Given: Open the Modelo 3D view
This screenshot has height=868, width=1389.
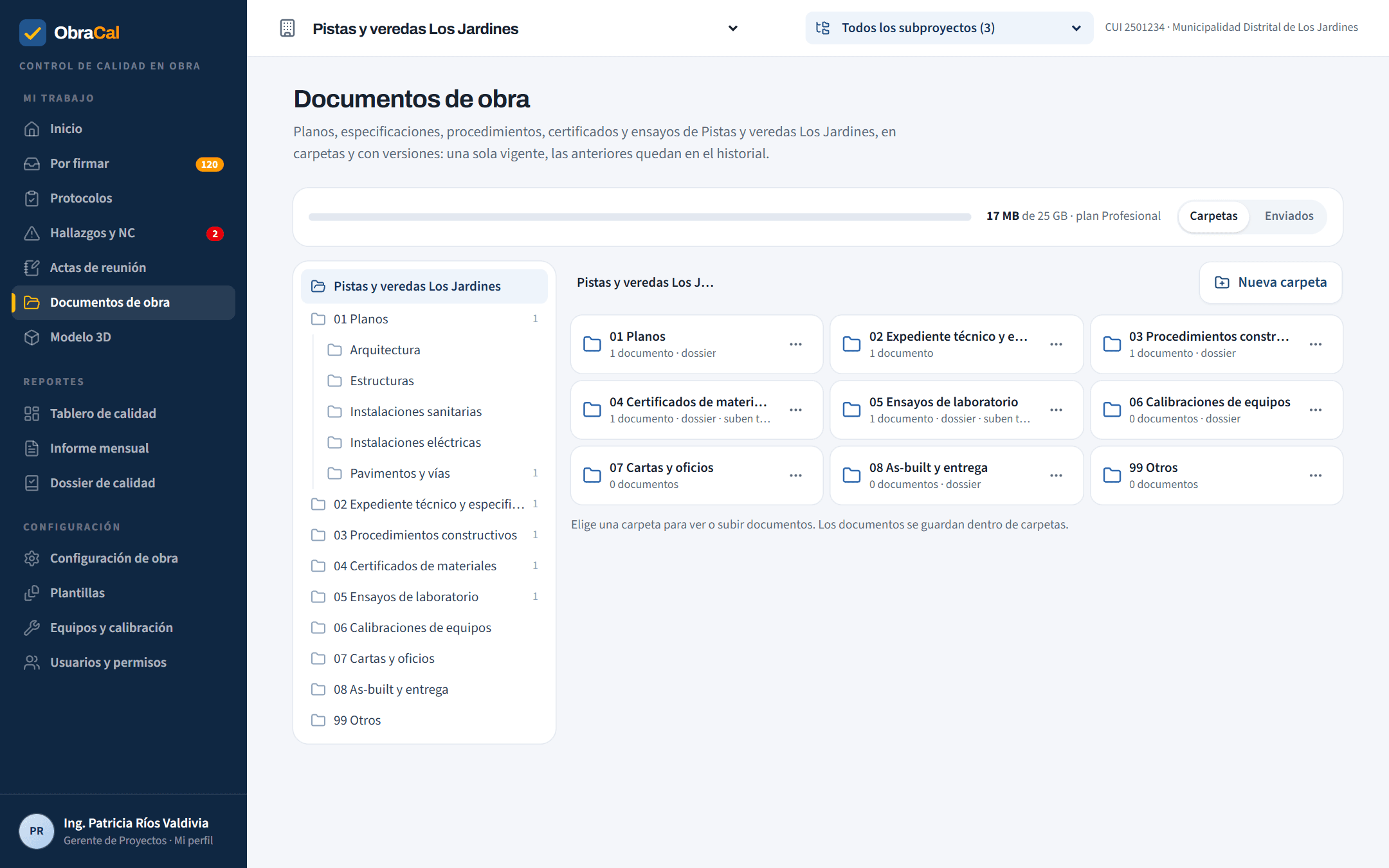Looking at the screenshot, I should 123,337.
